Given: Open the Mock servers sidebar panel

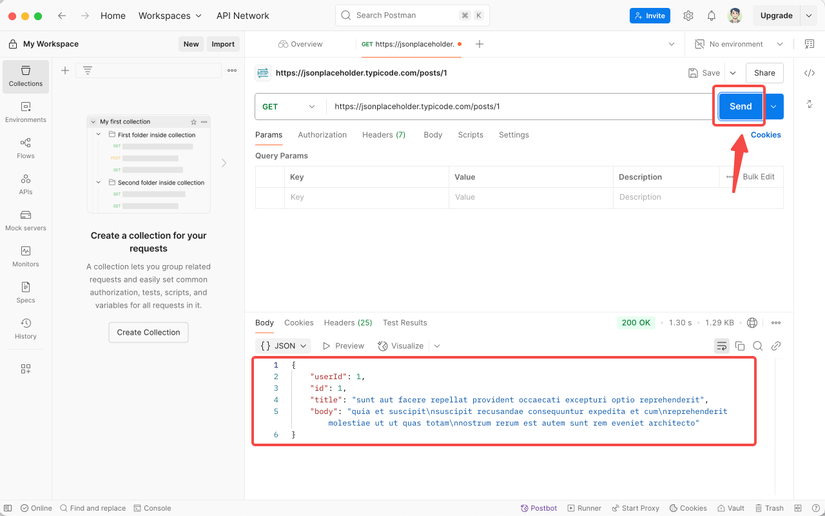Looking at the screenshot, I should [x=25, y=221].
